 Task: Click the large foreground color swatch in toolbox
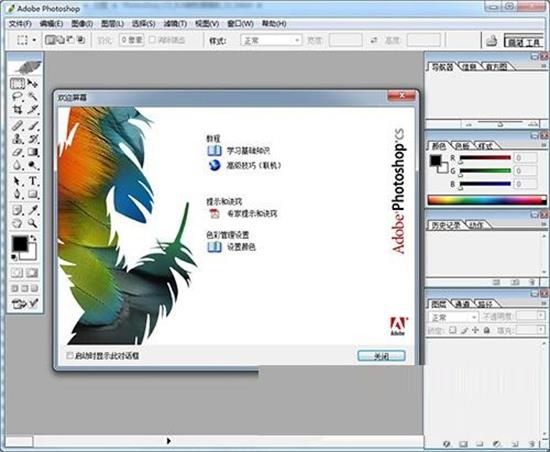click(20, 243)
